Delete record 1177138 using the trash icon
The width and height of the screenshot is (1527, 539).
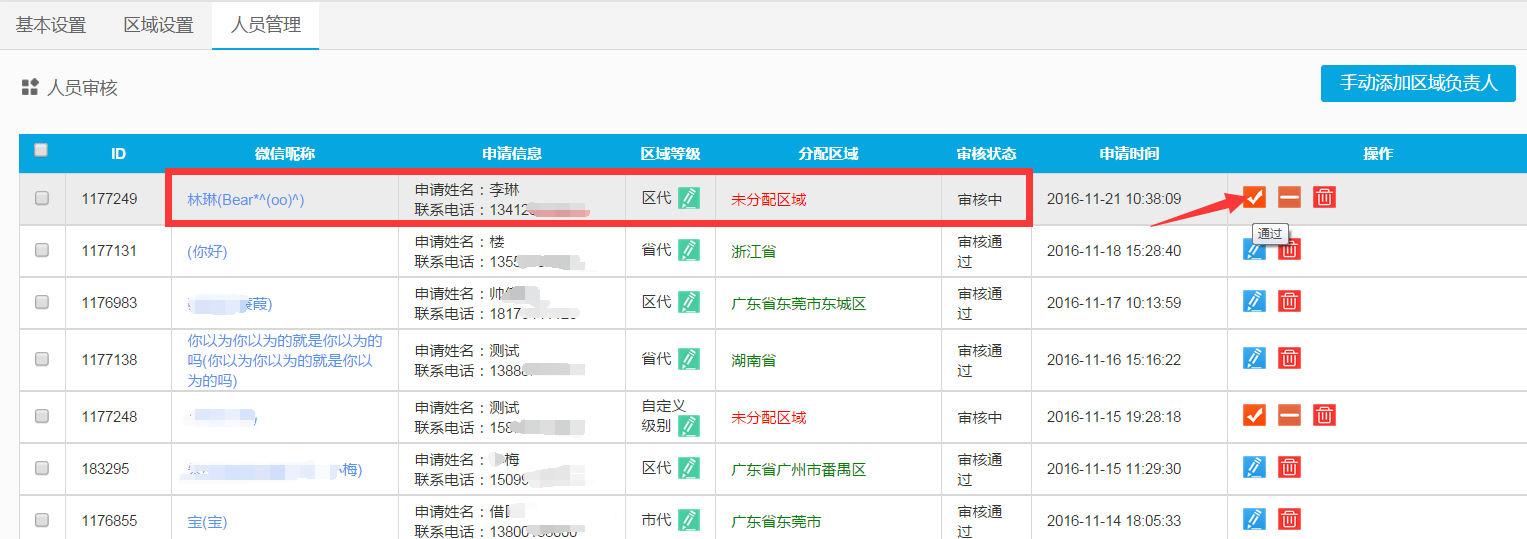click(1290, 358)
